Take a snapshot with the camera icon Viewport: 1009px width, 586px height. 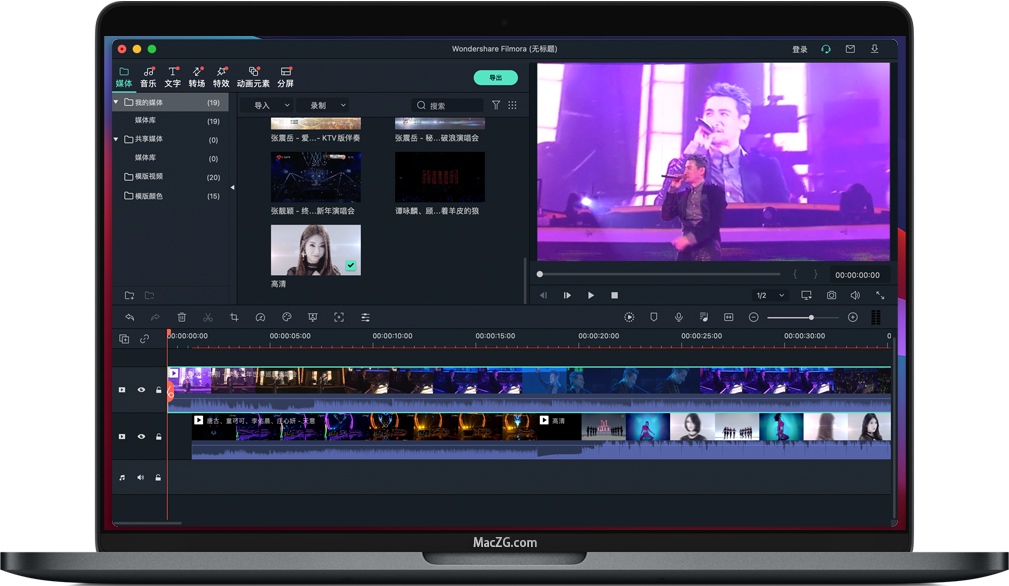[831, 295]
